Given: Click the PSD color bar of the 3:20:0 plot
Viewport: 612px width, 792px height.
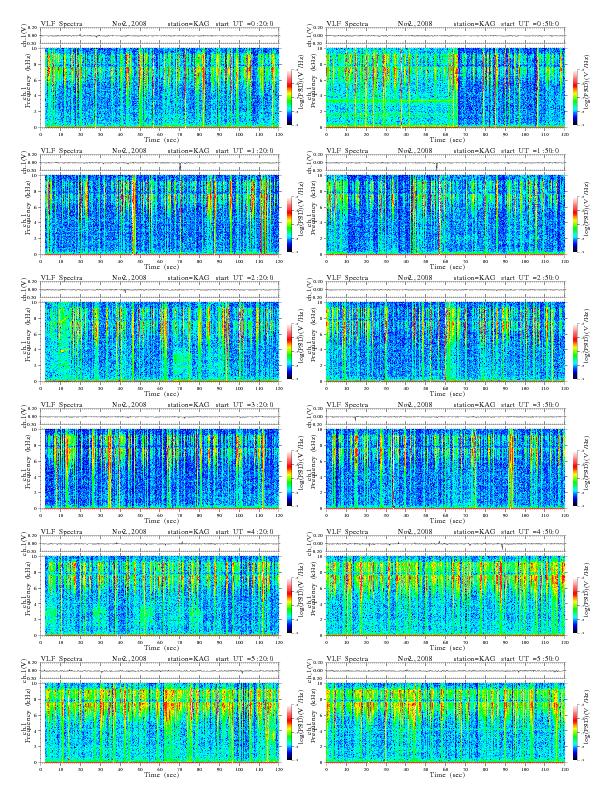Looking at the screenshot, I should [289, 478].
